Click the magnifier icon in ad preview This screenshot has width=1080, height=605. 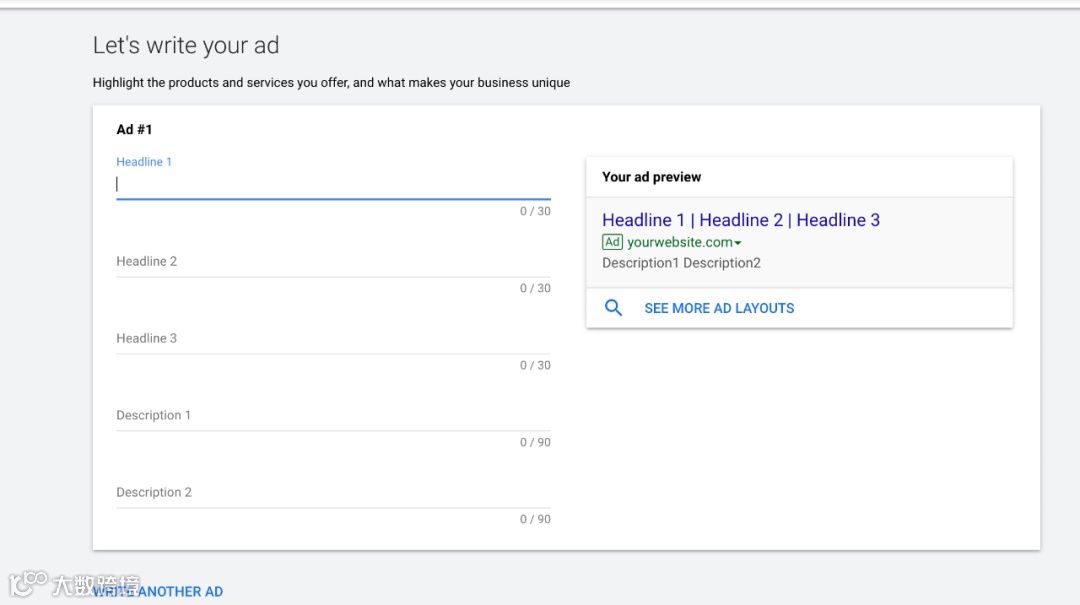coord(614,308)
